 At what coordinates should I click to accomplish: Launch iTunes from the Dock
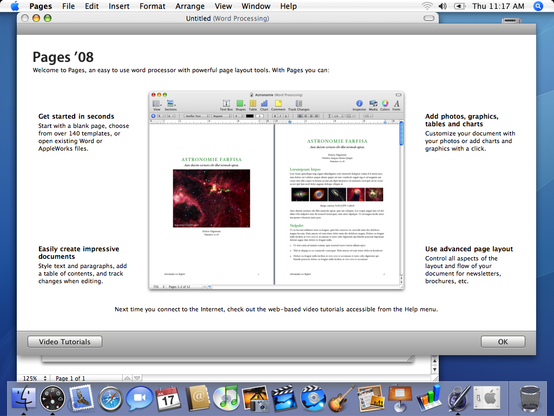226,398
